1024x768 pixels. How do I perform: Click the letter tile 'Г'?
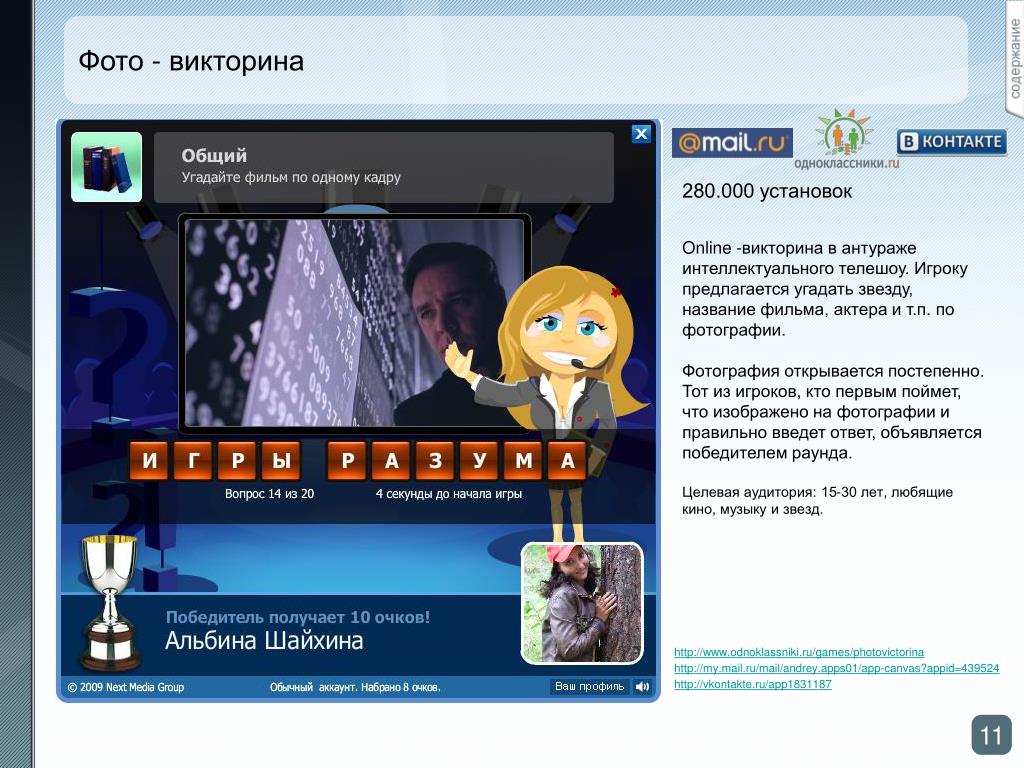pos(193,460)
